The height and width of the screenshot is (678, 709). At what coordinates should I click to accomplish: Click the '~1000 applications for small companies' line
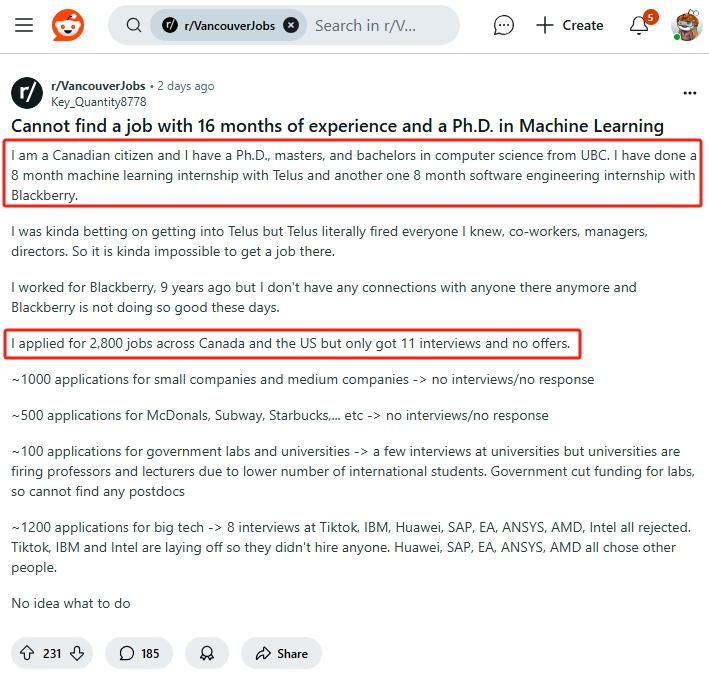click(303, 379)
